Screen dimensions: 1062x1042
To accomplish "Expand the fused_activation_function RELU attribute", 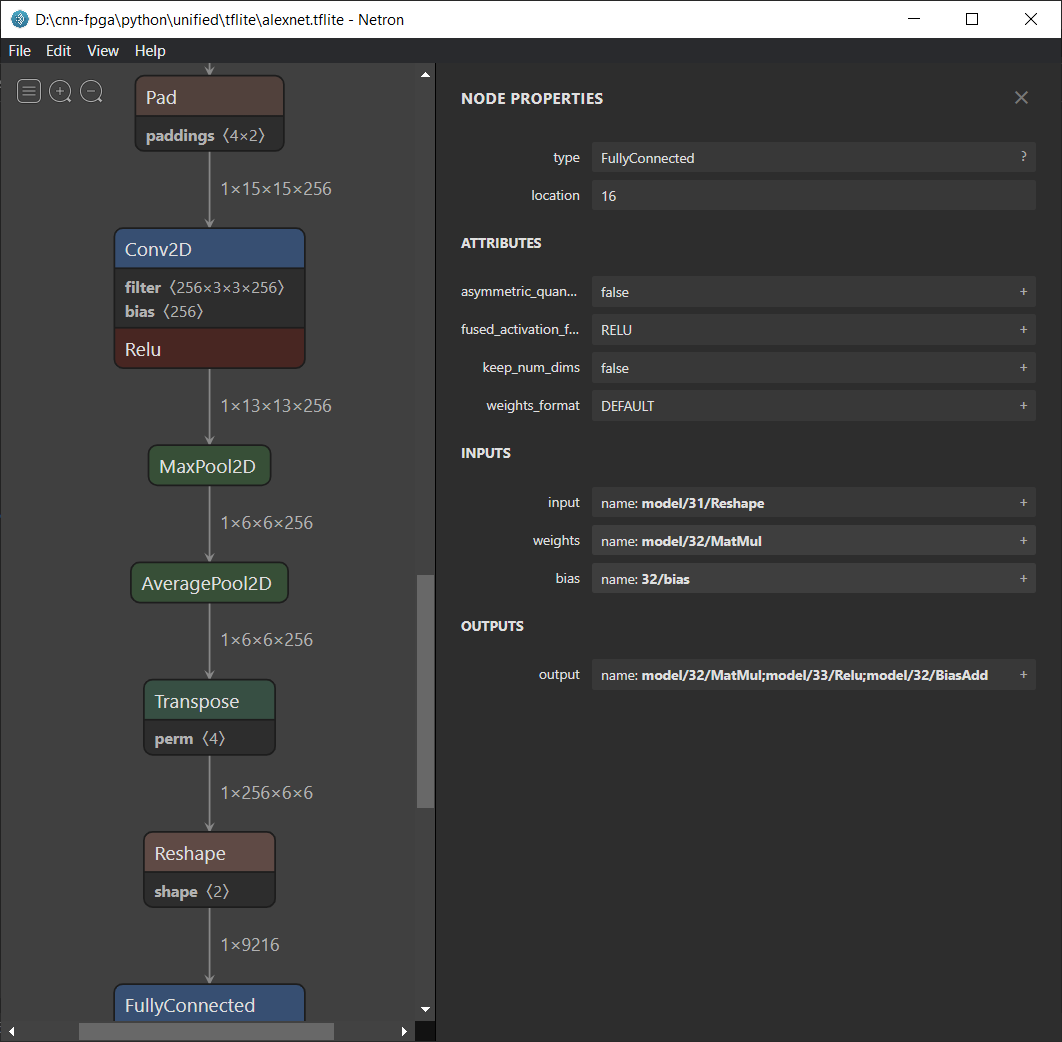I will [x=1023, y=330].
